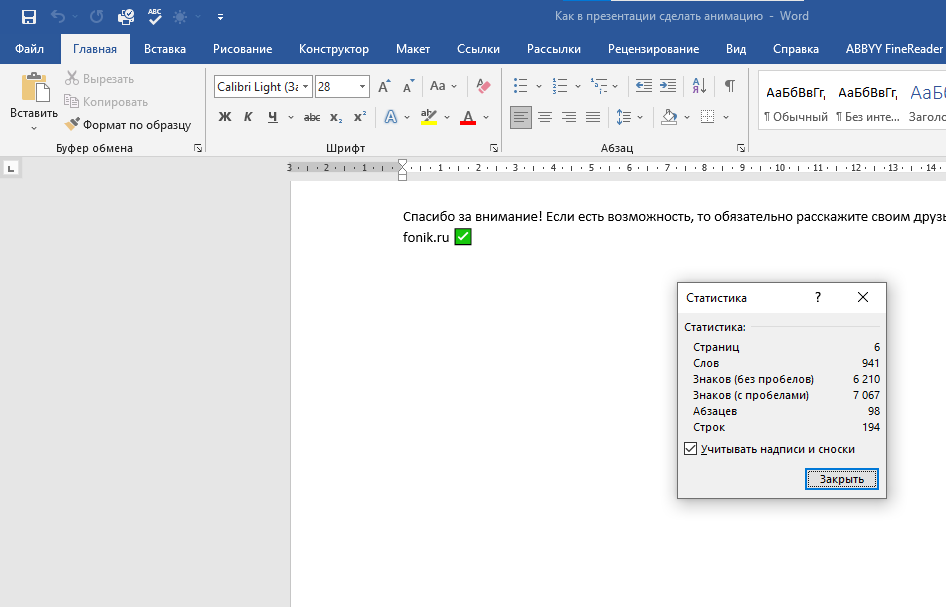
Task: Sort text with the A-Я sort icon
Action: pos(699,86)
